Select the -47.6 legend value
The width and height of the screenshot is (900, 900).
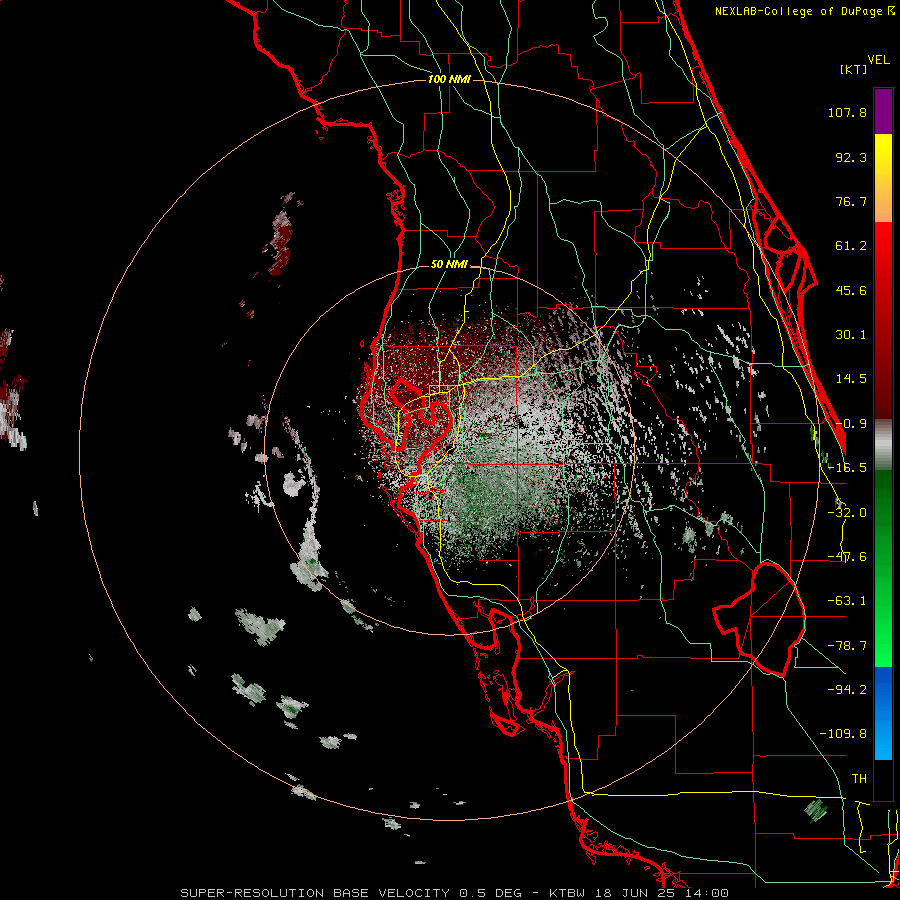point(847,557)
